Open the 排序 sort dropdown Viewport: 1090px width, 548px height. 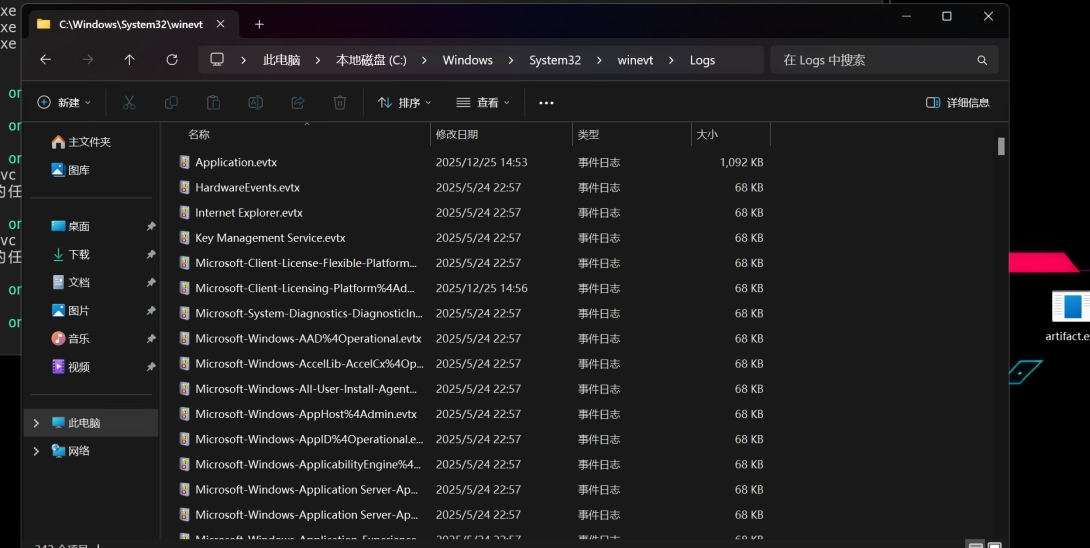tap(405, 103)
